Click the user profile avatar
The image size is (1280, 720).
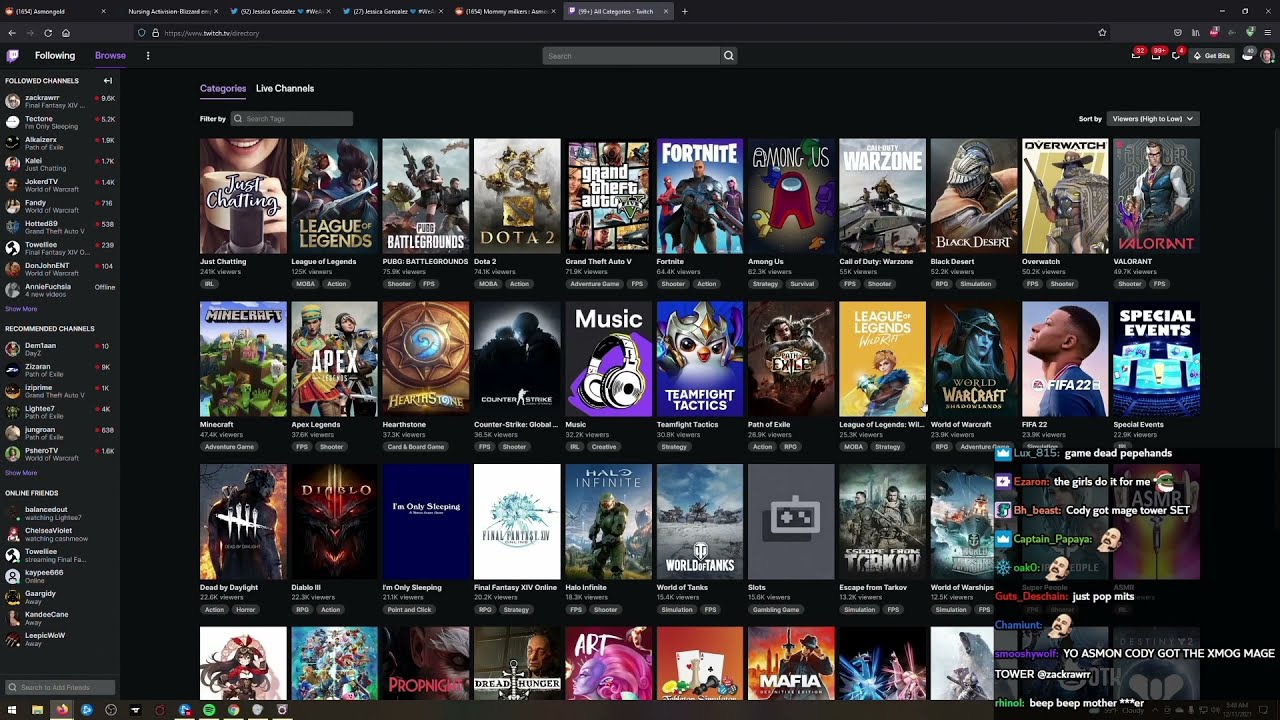coord(1268,56)
